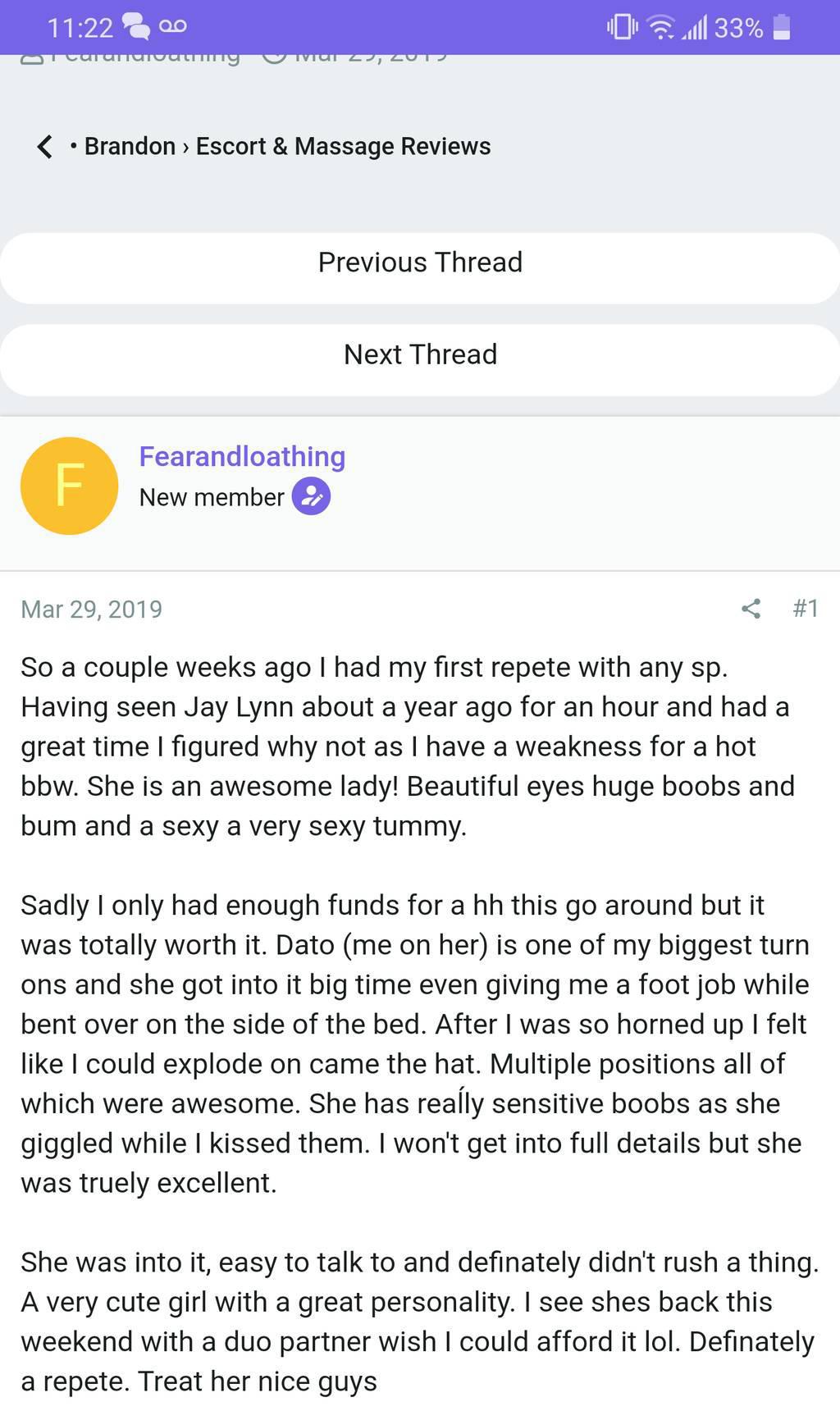Tap the back chevron beside the breadcrumb
840x1420 pixels.
(45, 147)
